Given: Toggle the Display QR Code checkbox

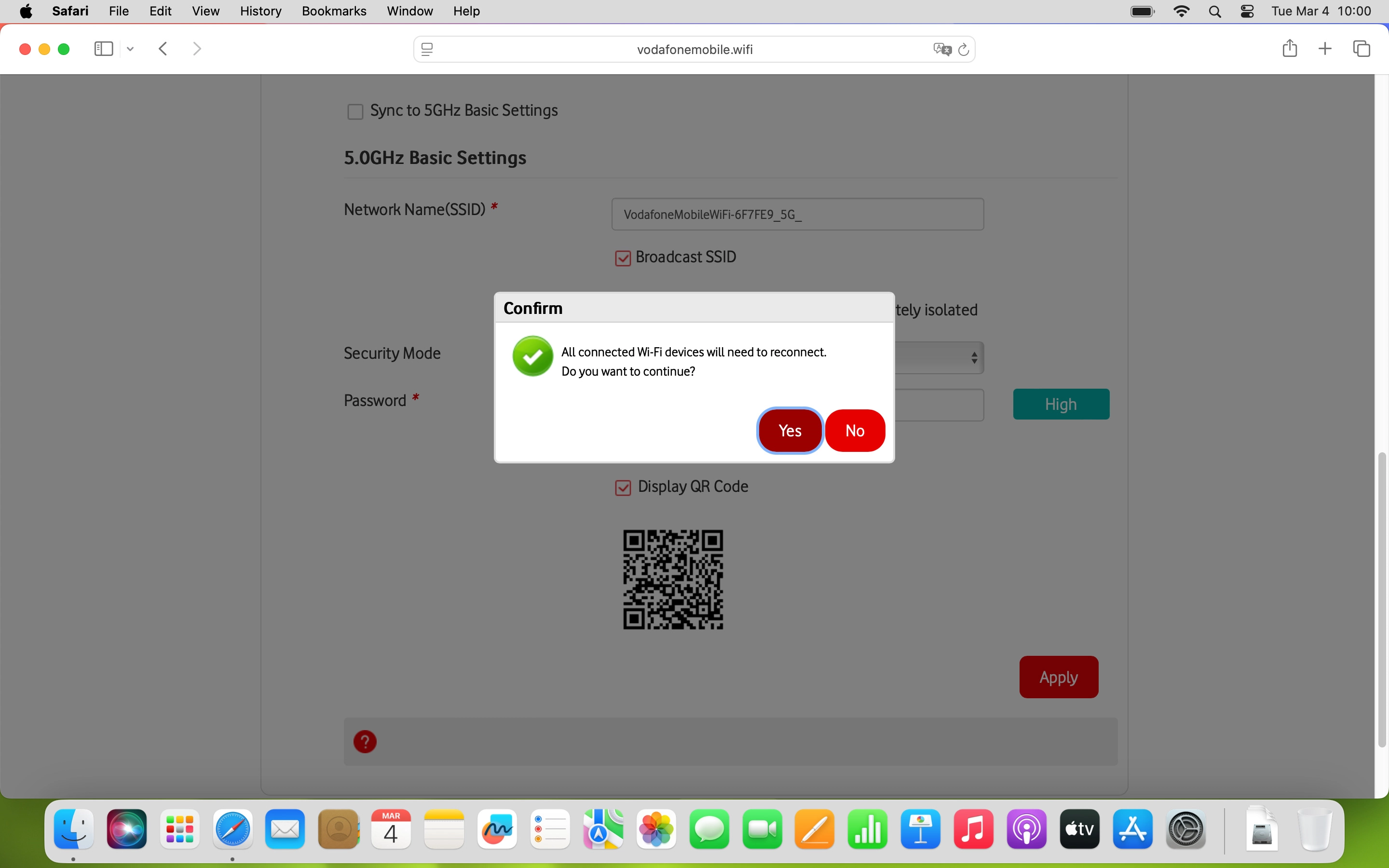Looking at the screenshot, I should tap(623, 488).
